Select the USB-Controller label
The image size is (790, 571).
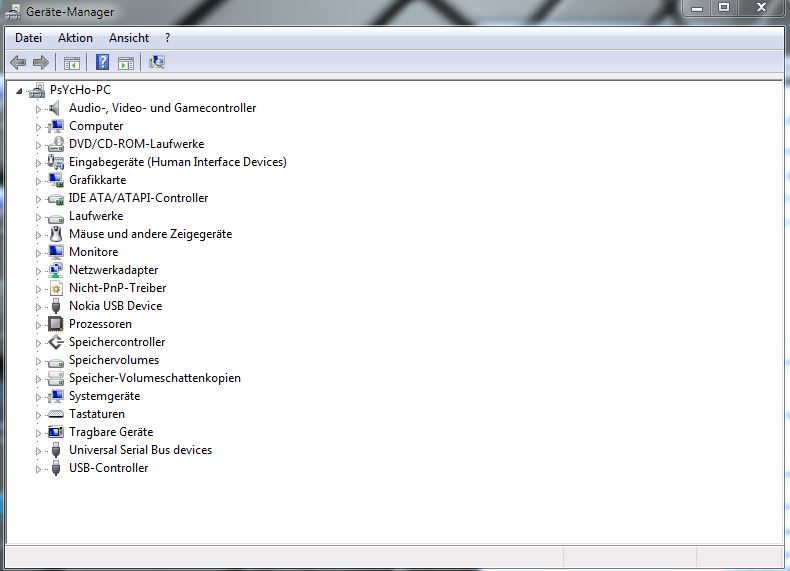(108, 468)
